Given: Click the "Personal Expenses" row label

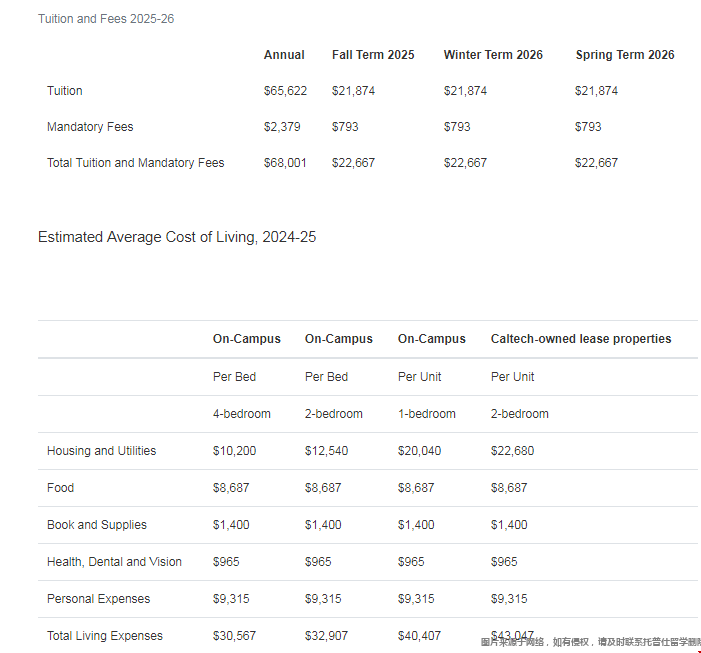Looking at the screenshot, I should tap(99, 599).
